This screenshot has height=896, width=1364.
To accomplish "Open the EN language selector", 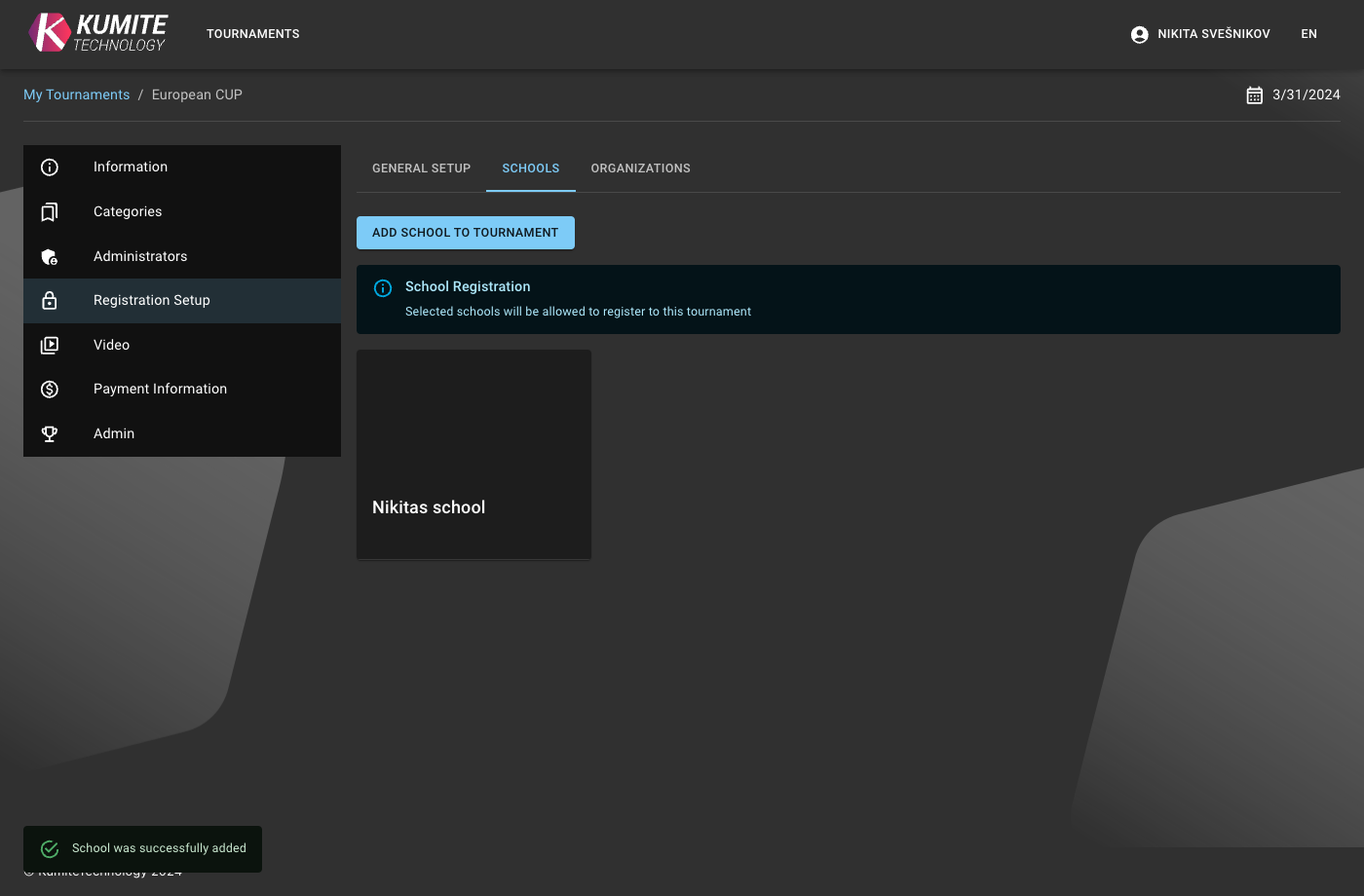I will coord(1308,34).
